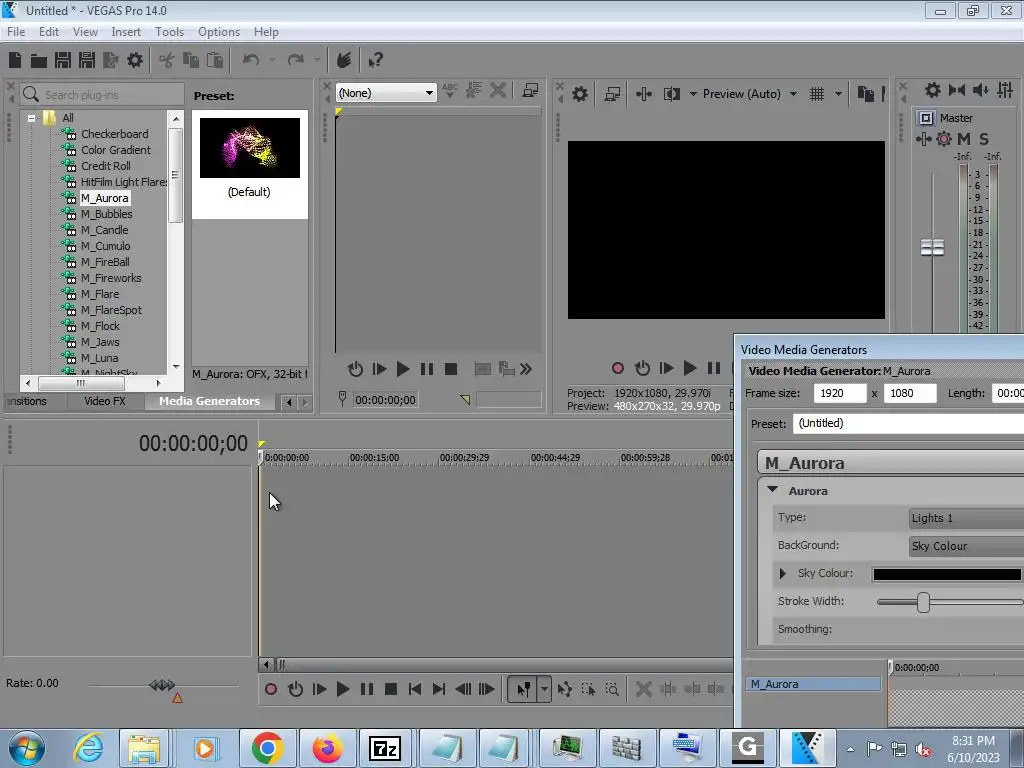Toggle loop playback in trimmer panel
Image resolution: width=1024 pixels, height=768 pixels.
[355, 369]
